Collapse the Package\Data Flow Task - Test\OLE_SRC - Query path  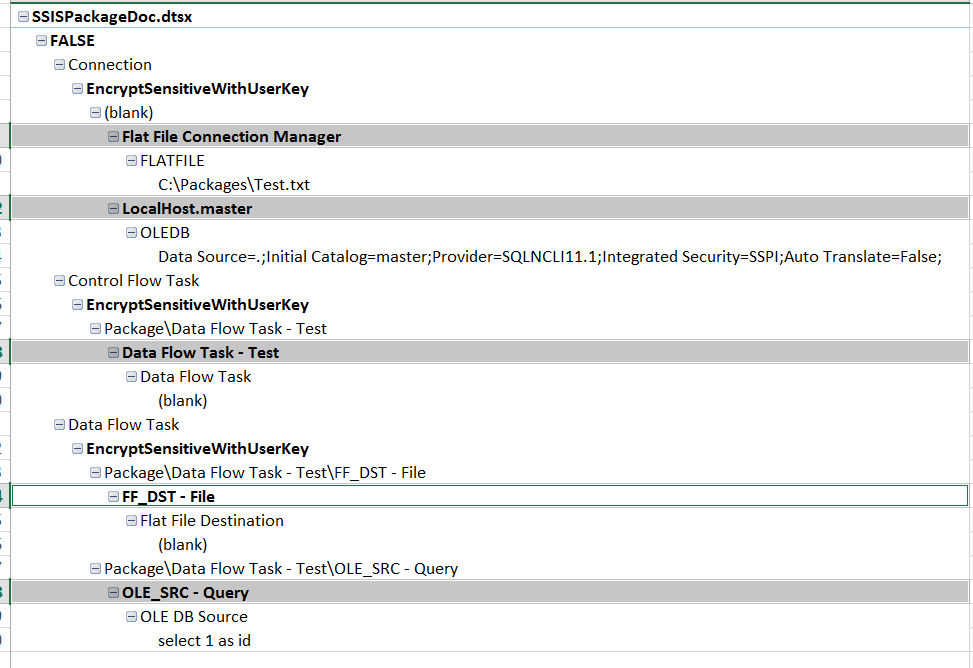pos(96,569)
